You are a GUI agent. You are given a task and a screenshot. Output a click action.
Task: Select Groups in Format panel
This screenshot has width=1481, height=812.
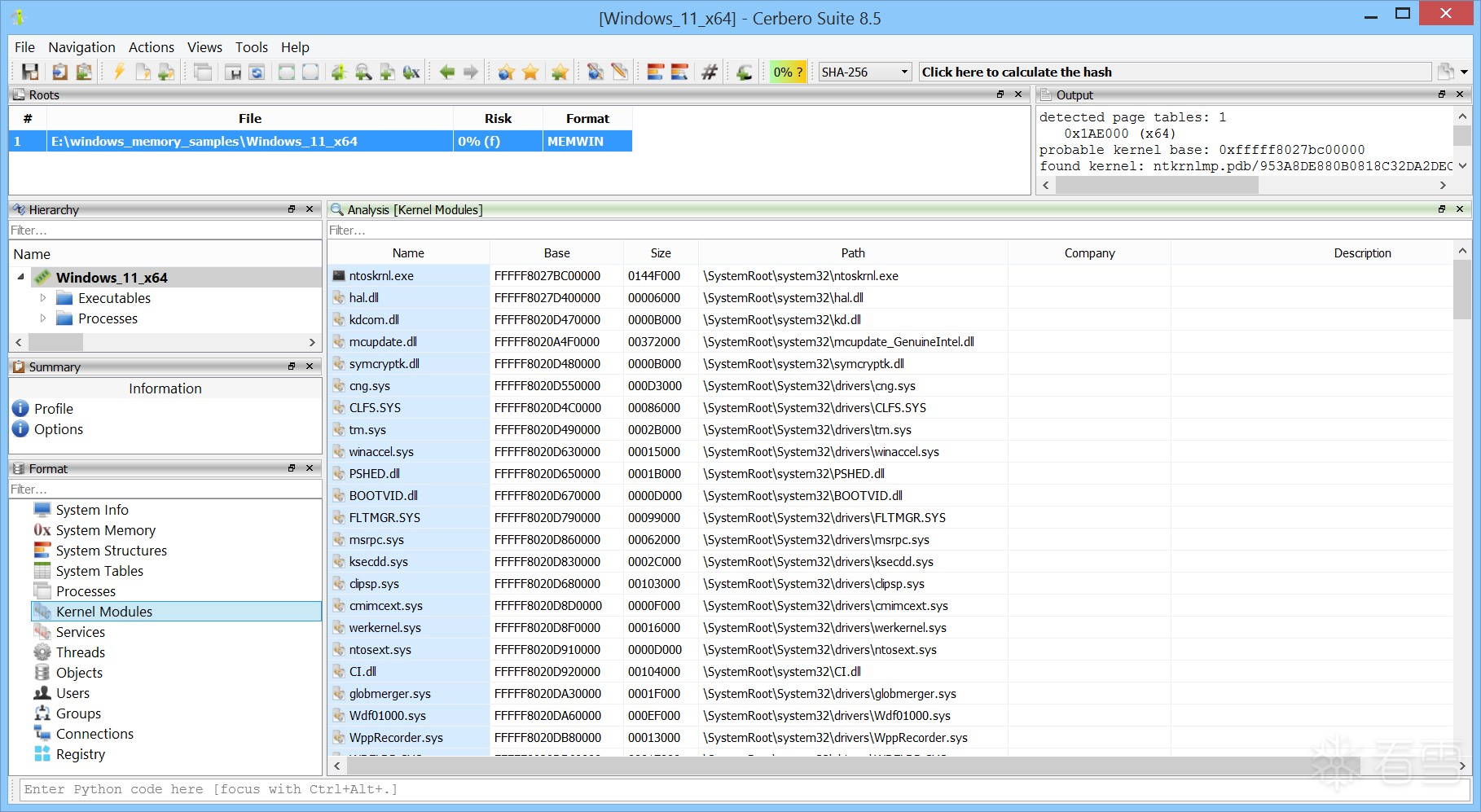78,713
